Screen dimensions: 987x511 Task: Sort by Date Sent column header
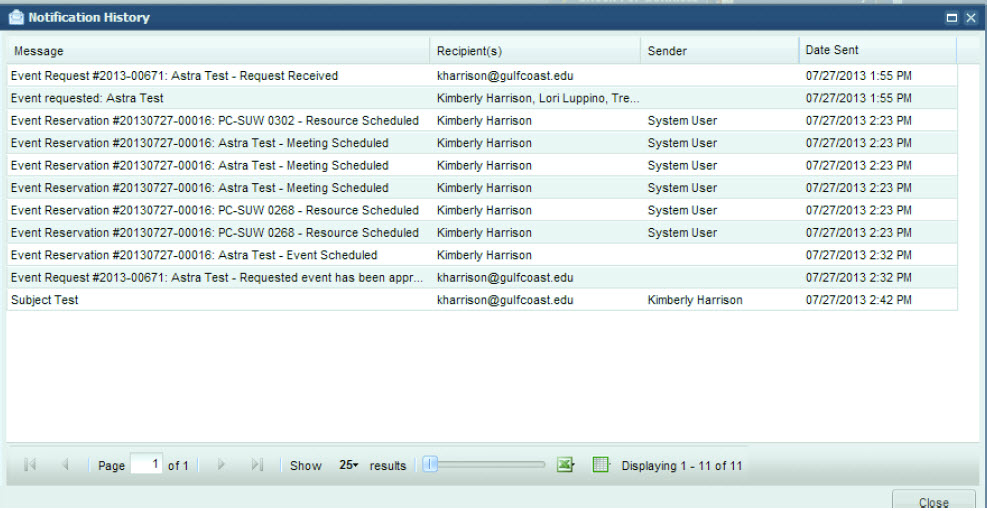click(x=877, y=50)
